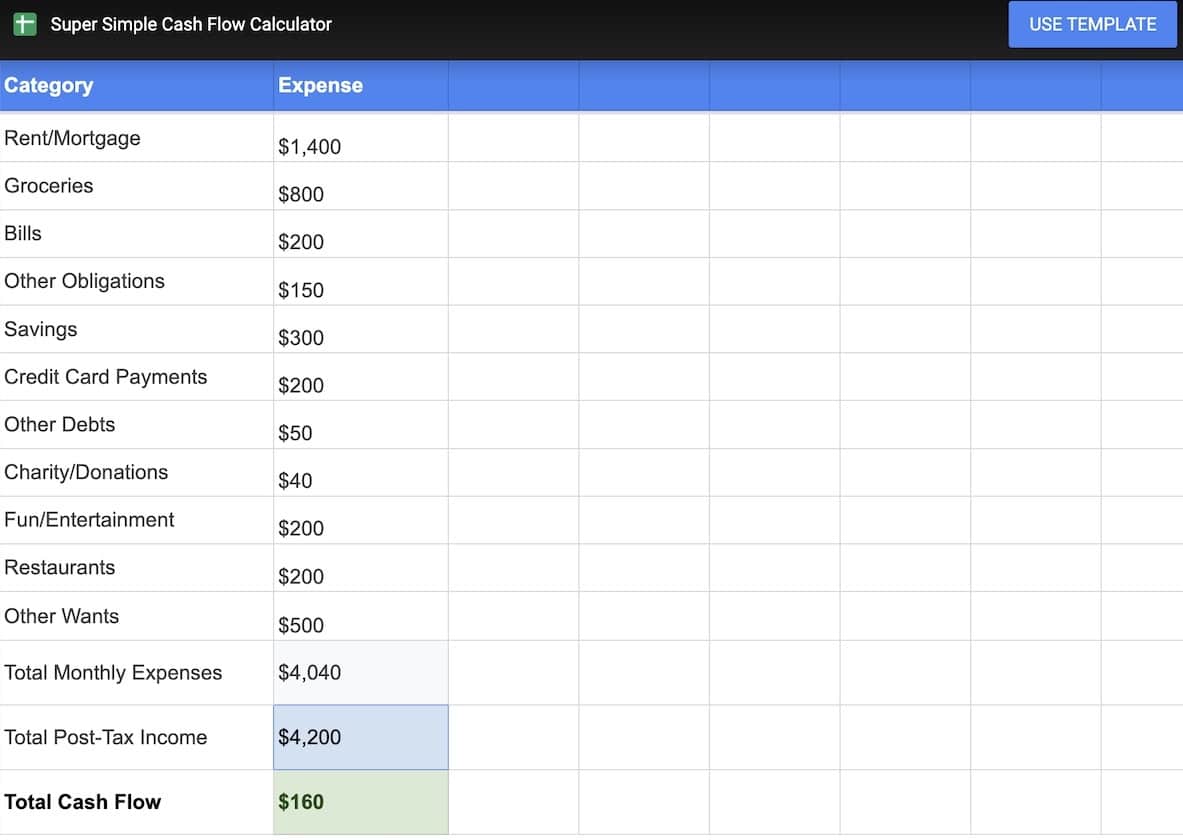Image resolution: width=1183 pixels, height=840 pixels.
Task: Click the USE TEMPLATE button
Action: coord(1092,24)
